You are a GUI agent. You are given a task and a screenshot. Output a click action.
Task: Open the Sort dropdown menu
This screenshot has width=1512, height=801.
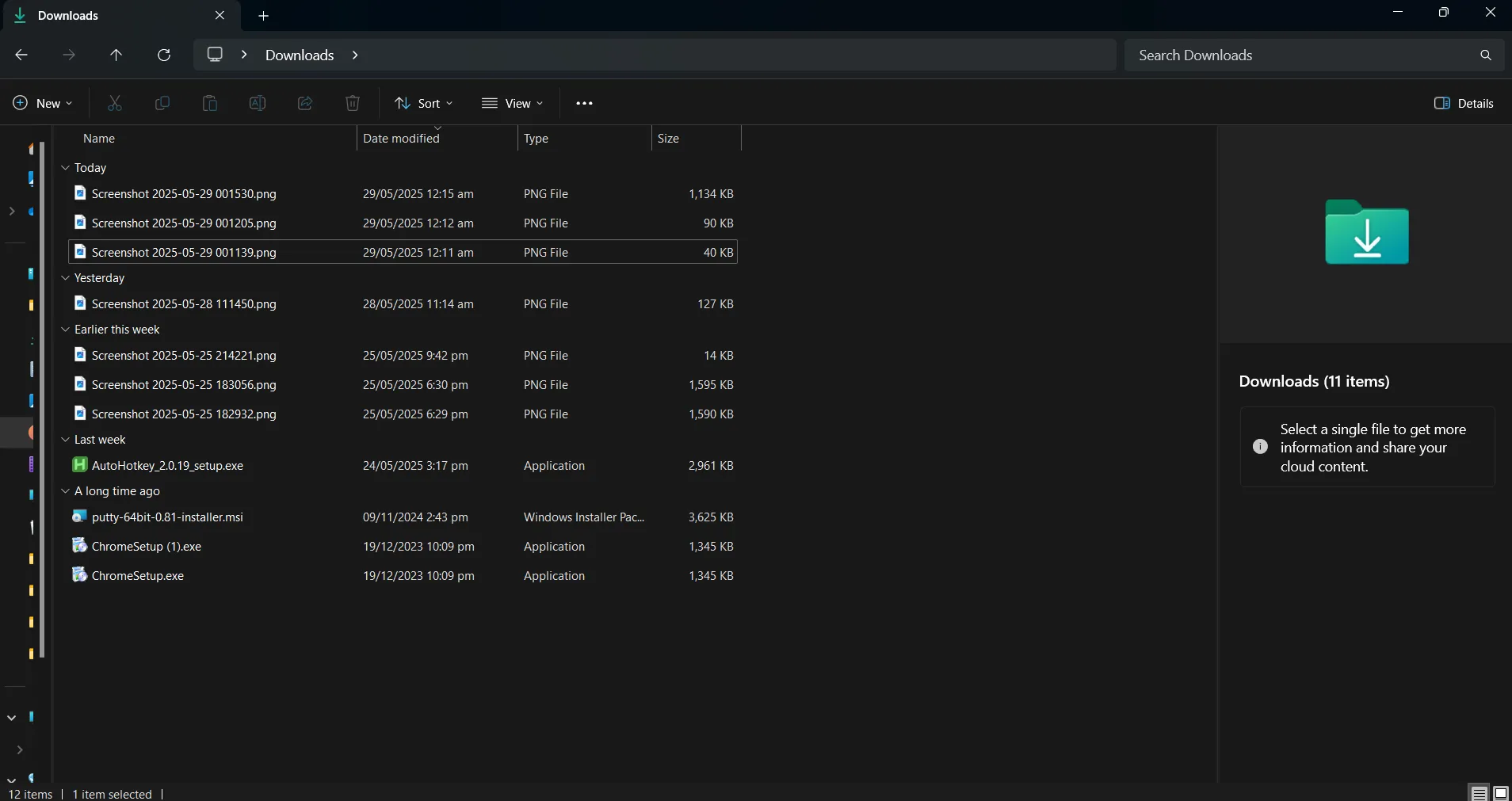point(424,103)
